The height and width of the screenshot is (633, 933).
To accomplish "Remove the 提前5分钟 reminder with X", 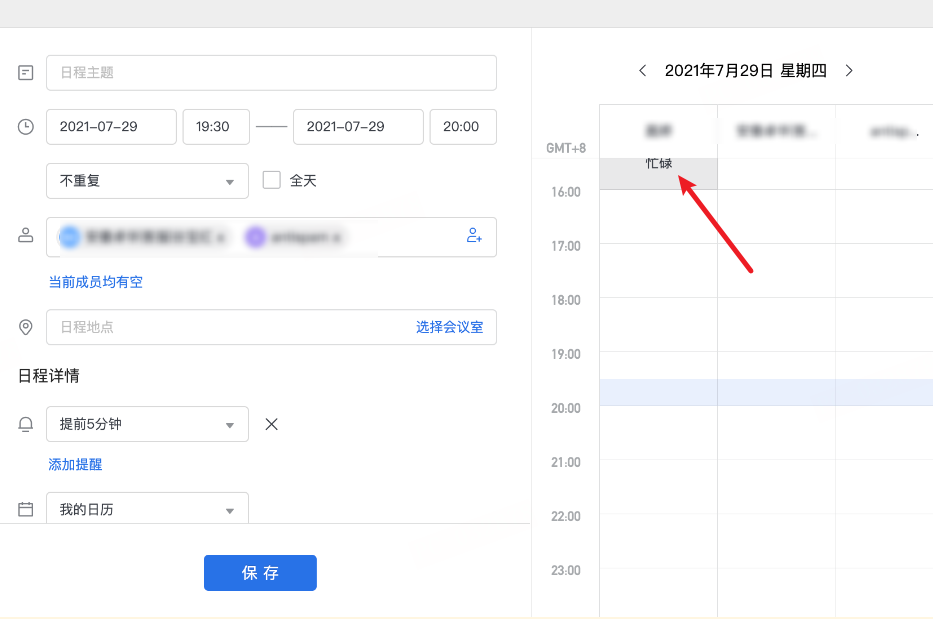I will 271,424.
